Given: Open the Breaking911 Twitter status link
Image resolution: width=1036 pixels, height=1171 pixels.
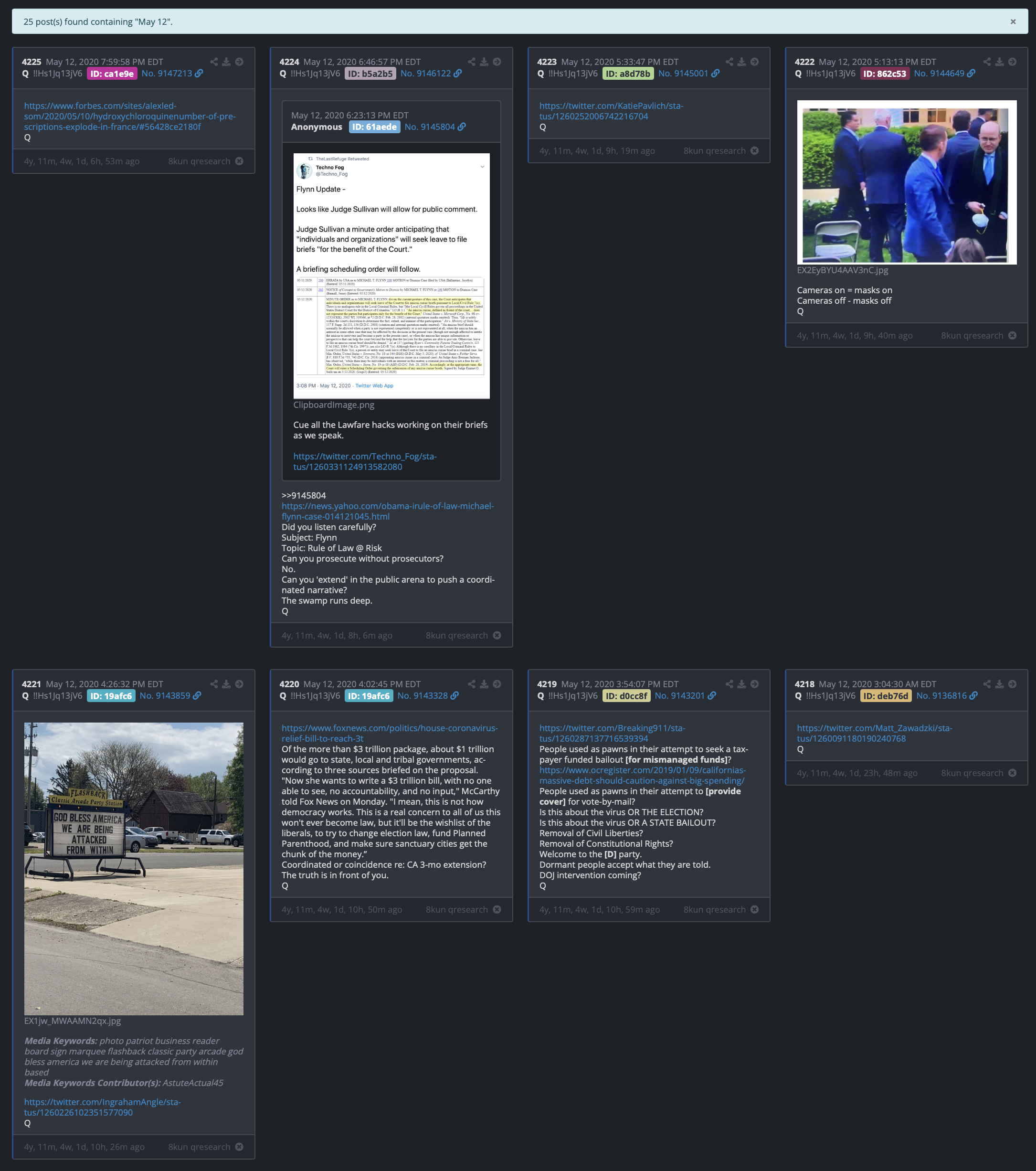Looking at the screenshot, I should pyautogui.click(x=612, y=733).
